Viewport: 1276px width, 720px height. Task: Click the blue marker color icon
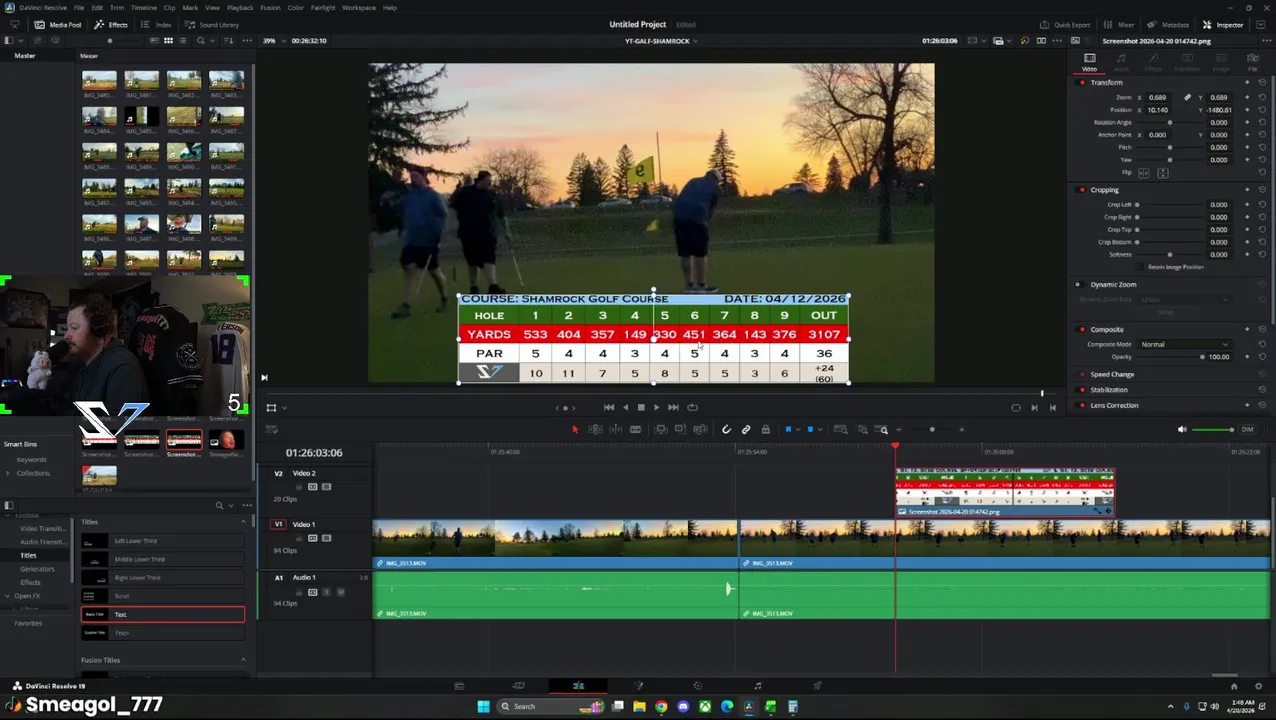(810, 430)
